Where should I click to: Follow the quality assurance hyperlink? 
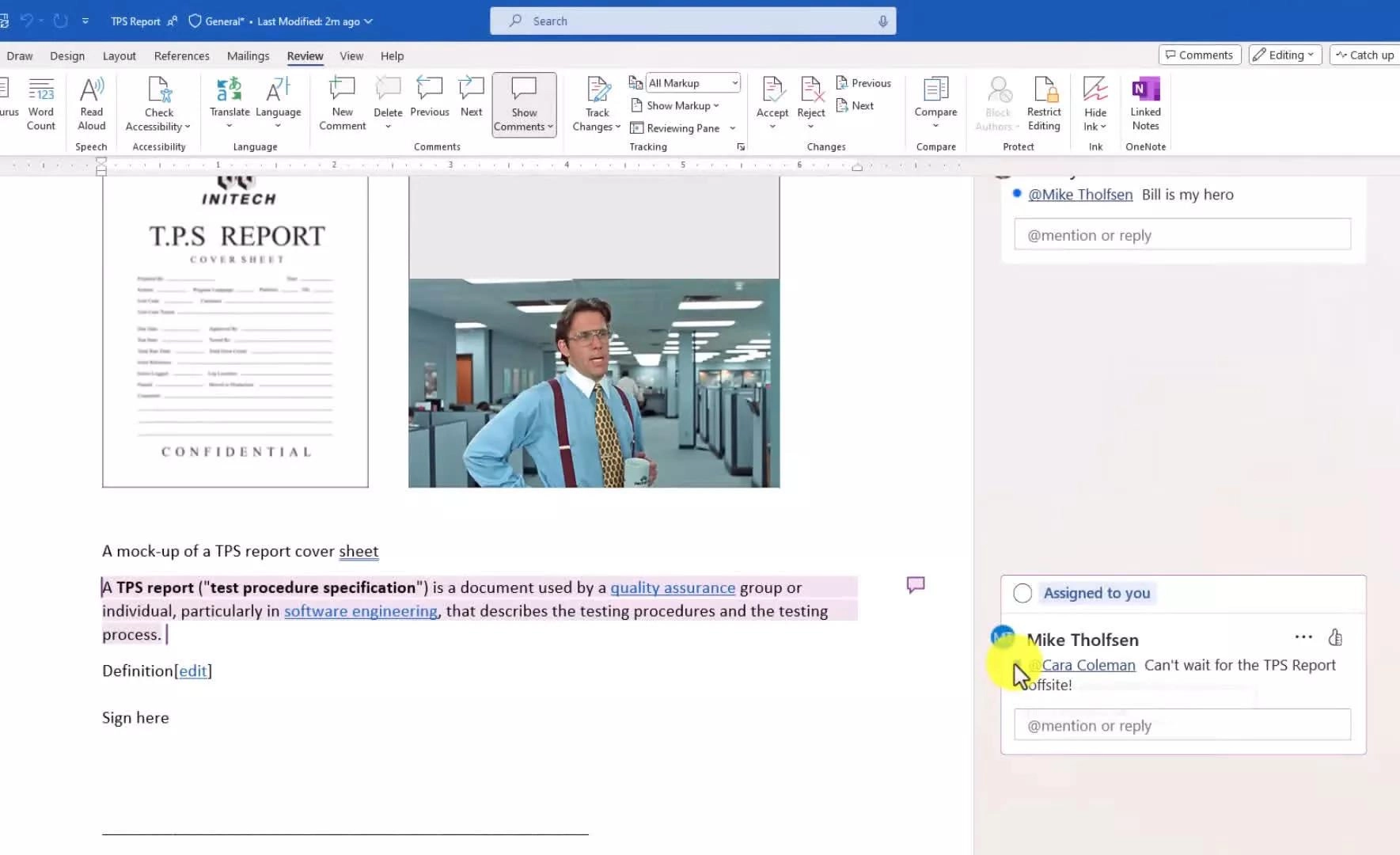[x=673, y=587]
